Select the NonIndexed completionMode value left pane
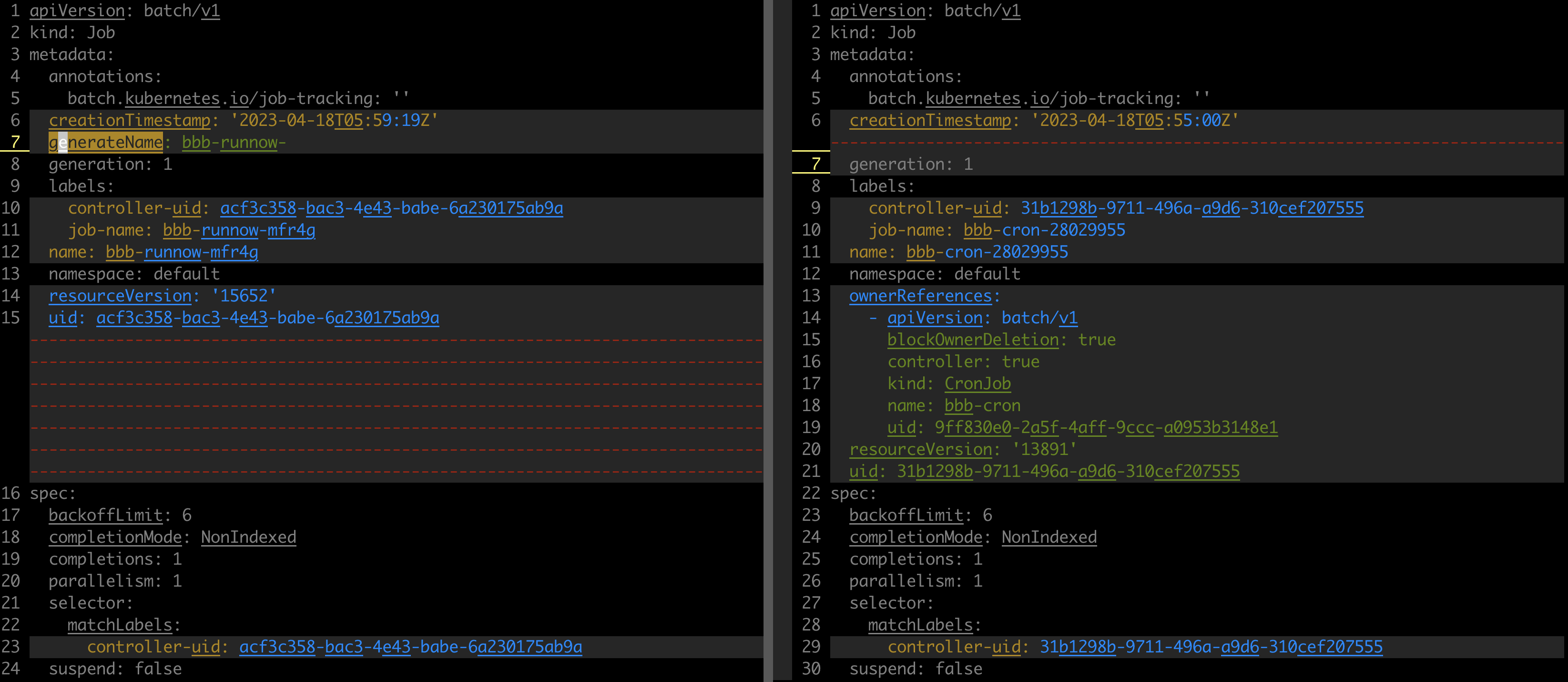Image resolution: width=1568 pixels, height=682 pixels. (248, 537)
